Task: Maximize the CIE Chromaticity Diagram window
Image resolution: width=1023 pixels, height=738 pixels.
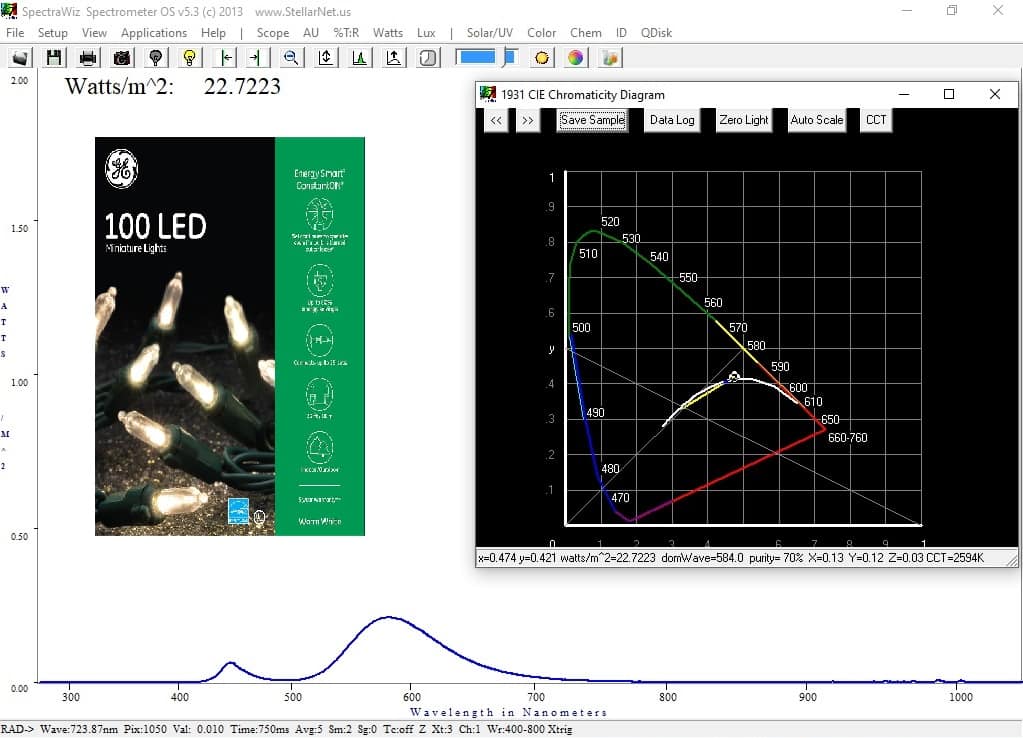Action: [x=949, y=95]
